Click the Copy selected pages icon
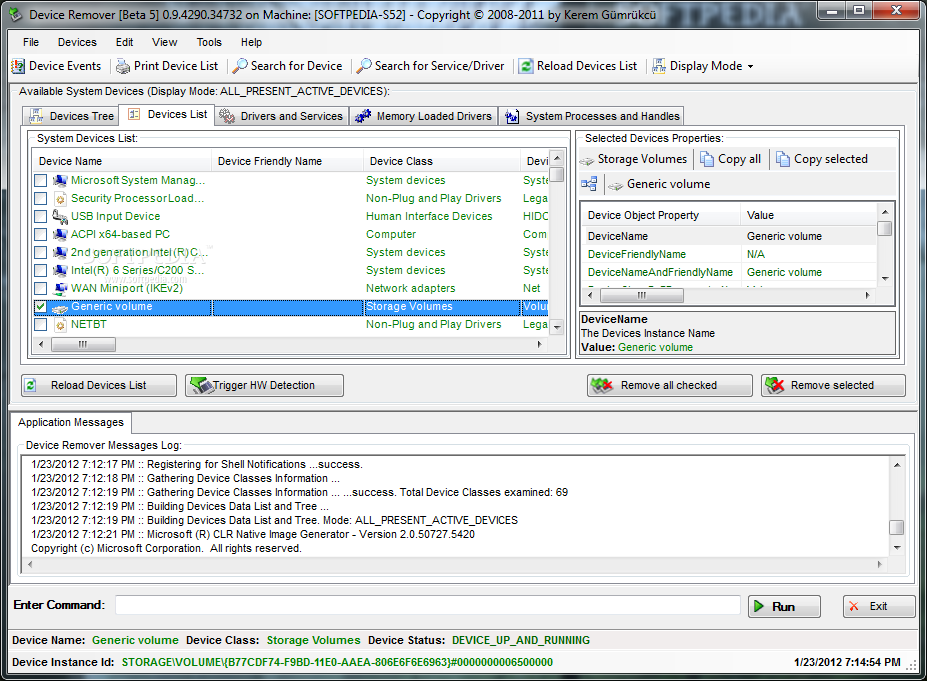 783,159
